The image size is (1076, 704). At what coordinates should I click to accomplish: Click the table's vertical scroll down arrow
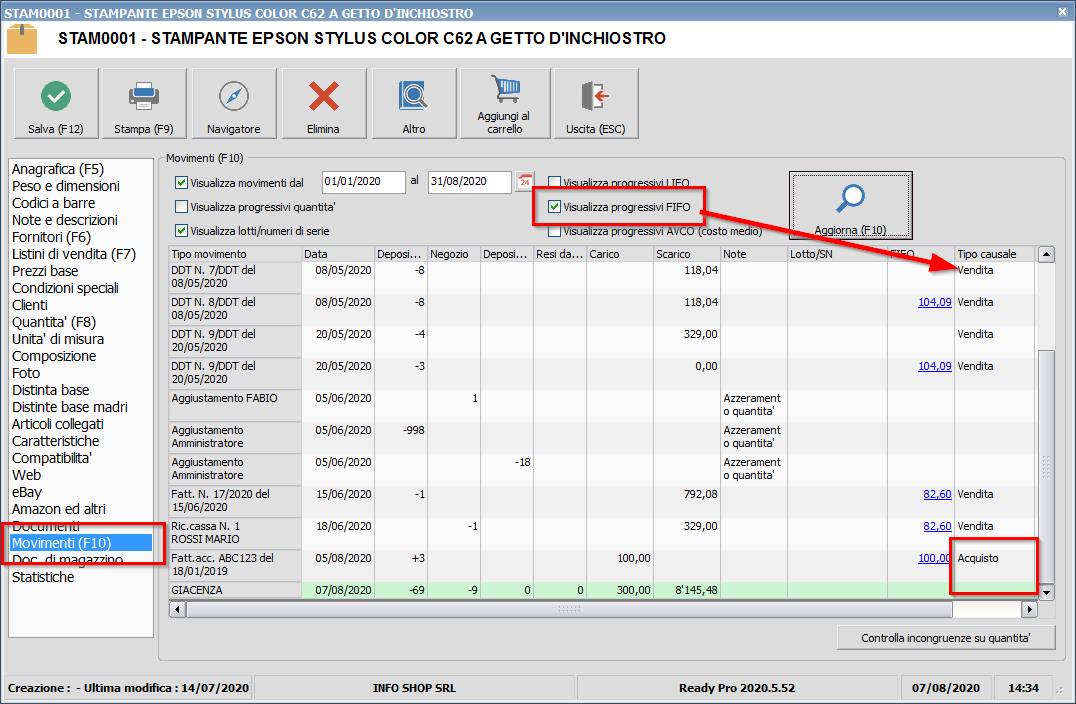tap(1046, 591)
